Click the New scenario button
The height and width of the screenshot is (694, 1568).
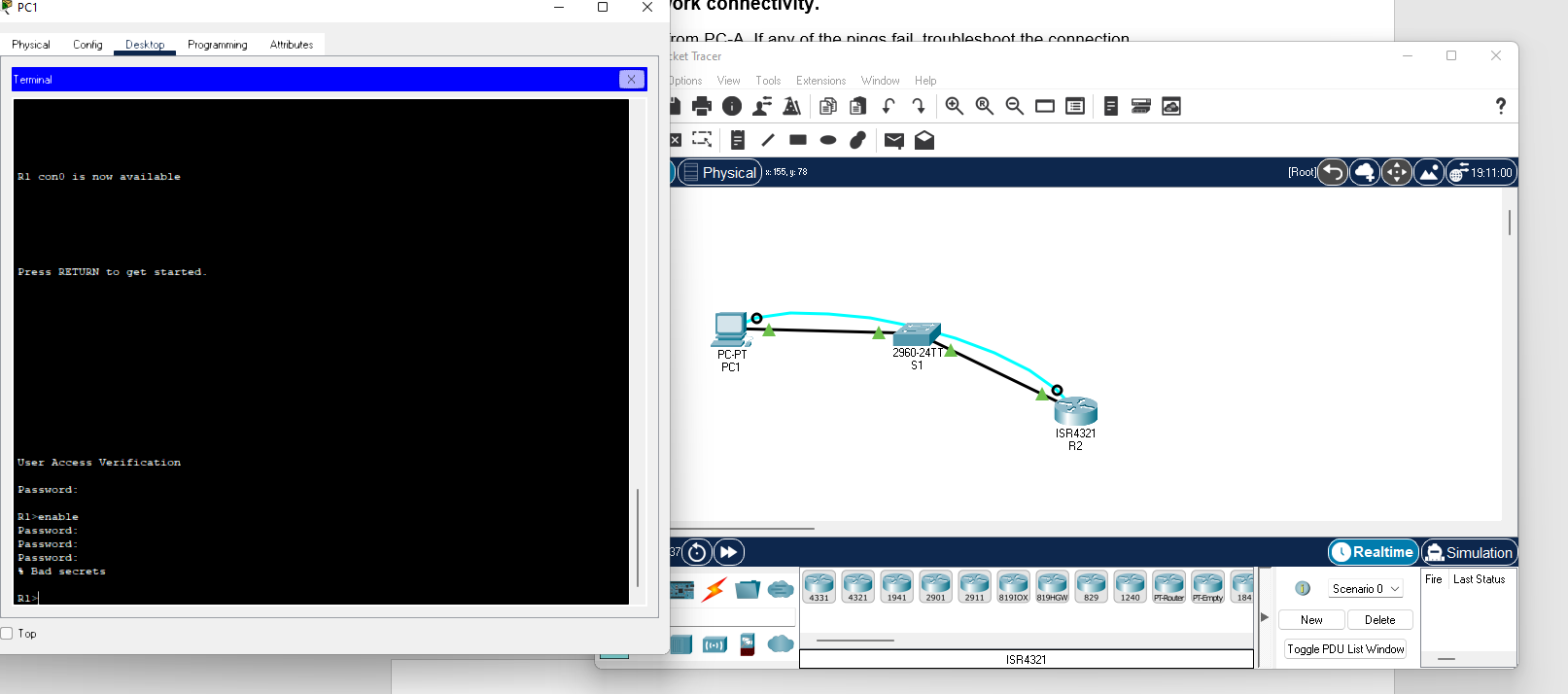pyautogui.click(x=1311, y=620)
